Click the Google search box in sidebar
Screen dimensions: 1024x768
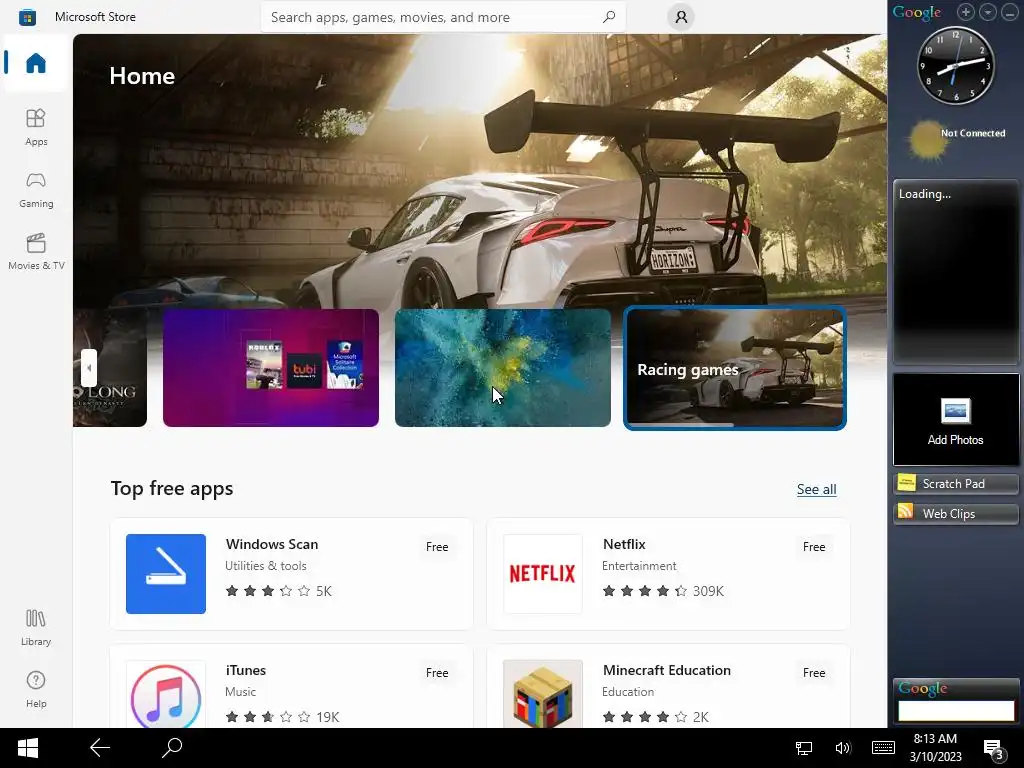point(956,711)
